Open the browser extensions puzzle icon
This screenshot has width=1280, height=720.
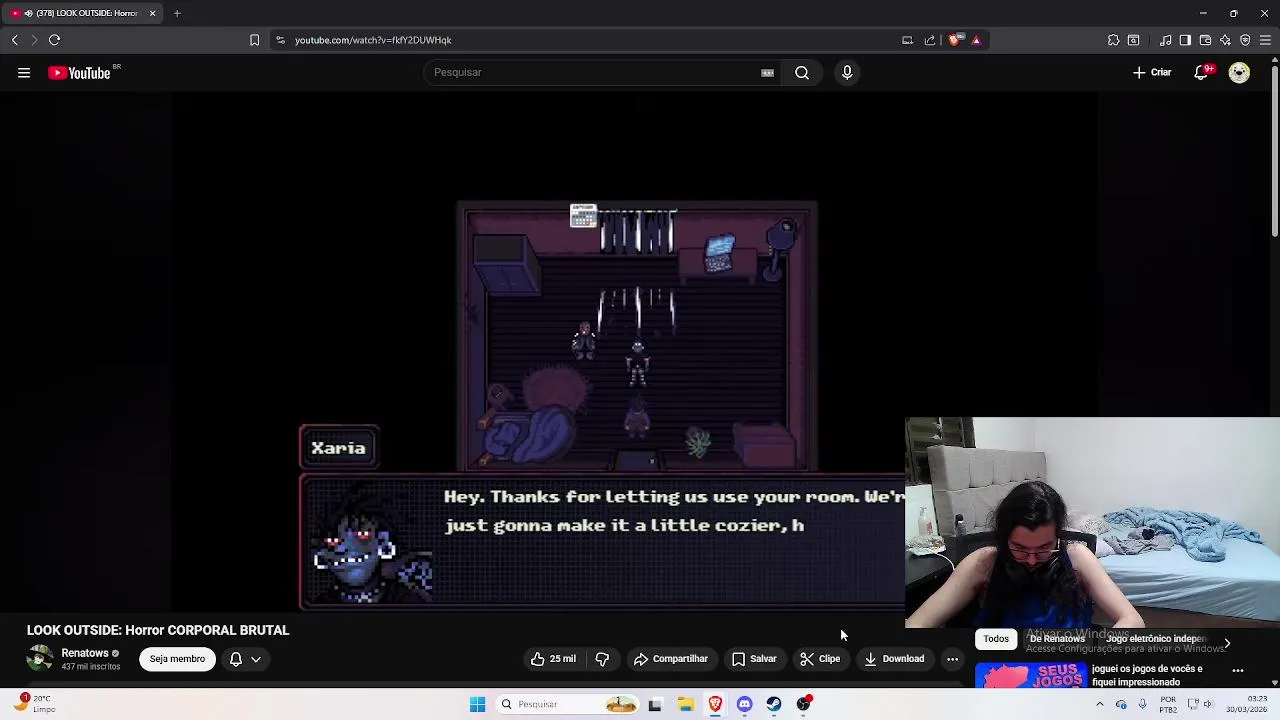coord(1113,40)
